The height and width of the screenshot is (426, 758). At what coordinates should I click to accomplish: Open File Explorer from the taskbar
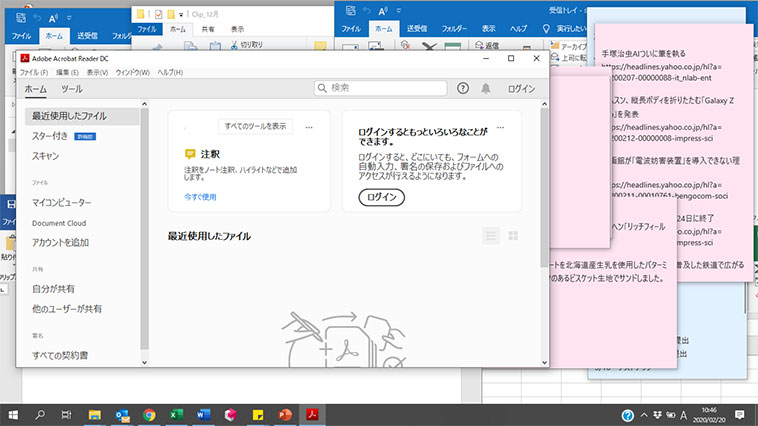tap(94, 415)
